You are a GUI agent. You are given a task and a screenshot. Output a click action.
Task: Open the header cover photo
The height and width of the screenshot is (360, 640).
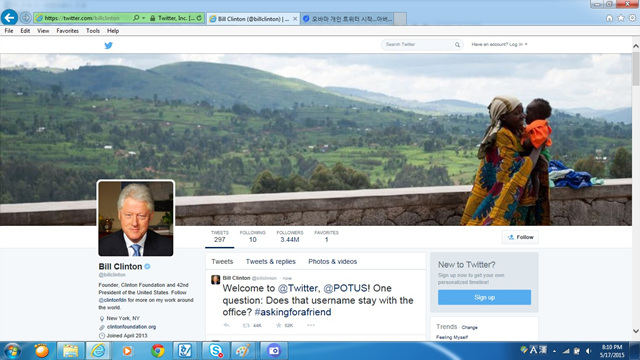coord(316,140)
